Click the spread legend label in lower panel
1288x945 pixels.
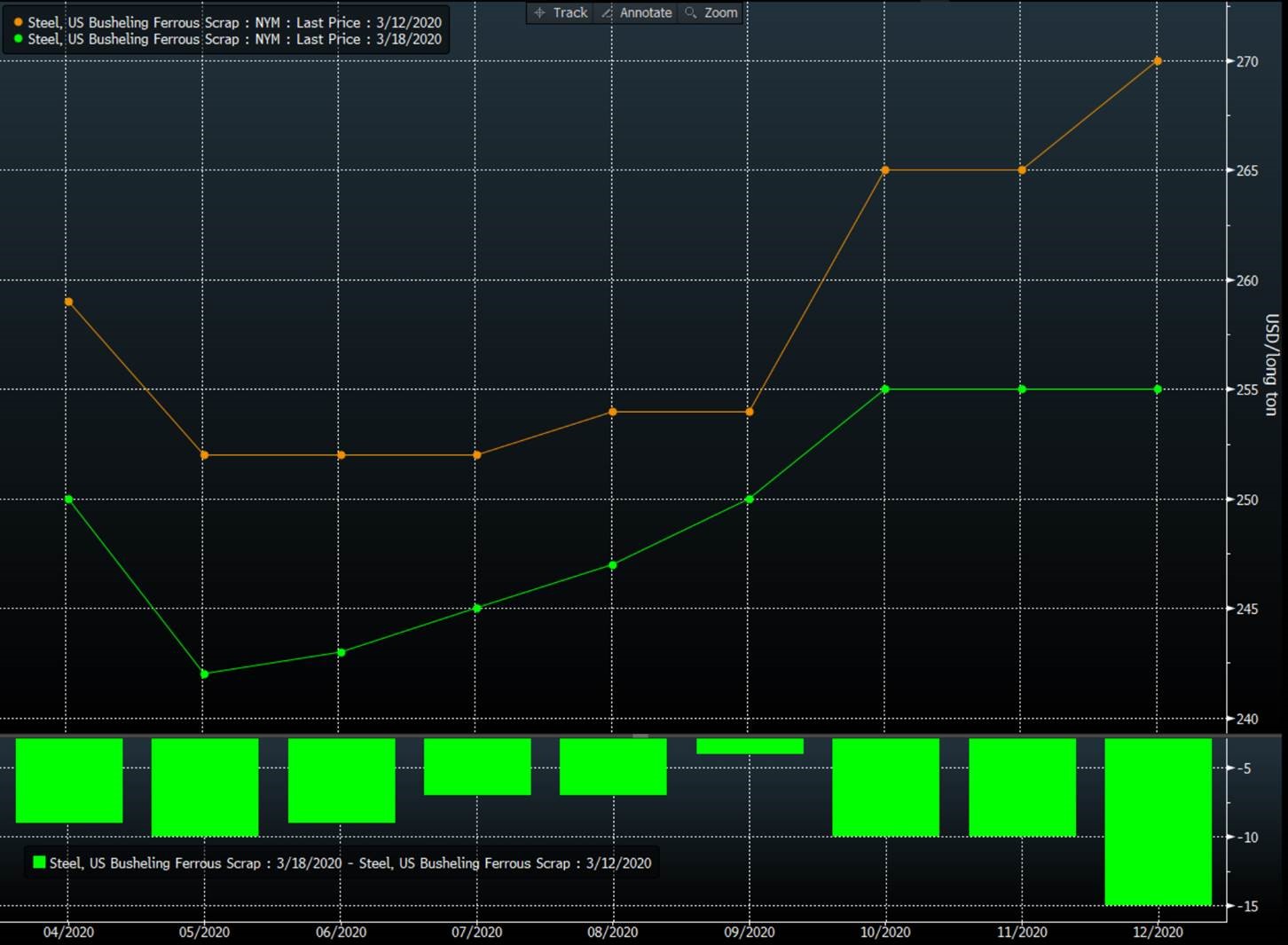350,862
